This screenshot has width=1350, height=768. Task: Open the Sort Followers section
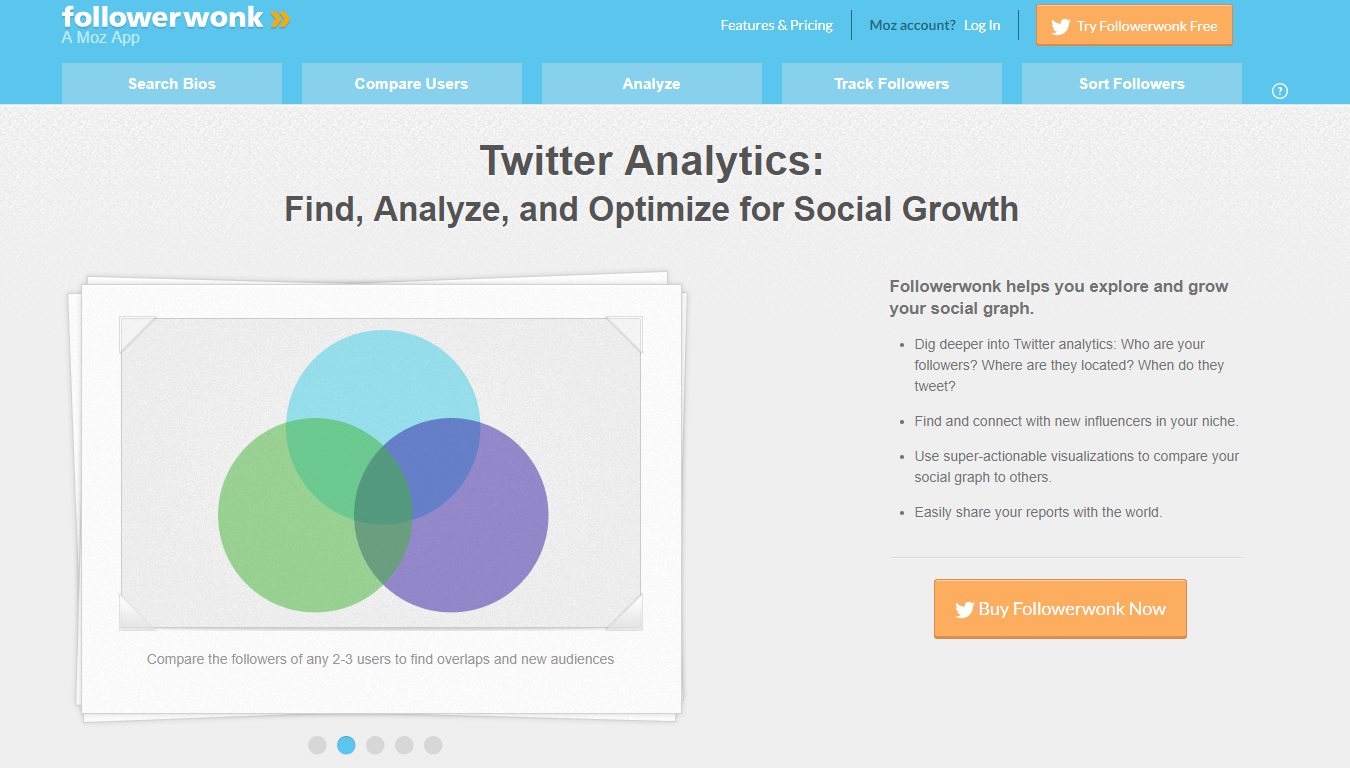tap(1131, 83)
